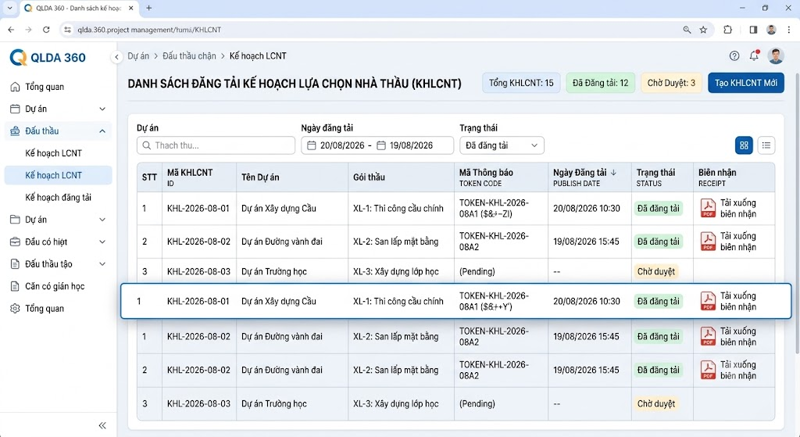800x437 pixels.
Task: Expand Đấu có hiợt sidebar menu
Action: coord(103,242)
